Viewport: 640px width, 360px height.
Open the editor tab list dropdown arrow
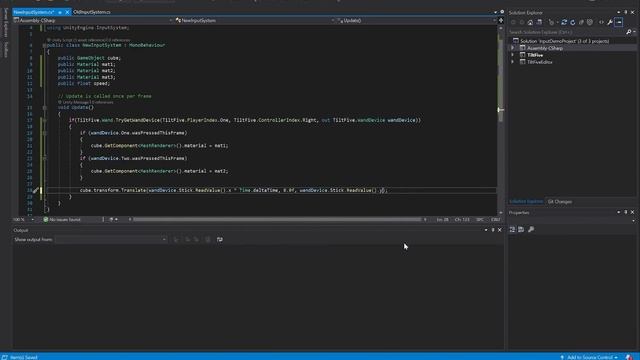click(495, 12)
